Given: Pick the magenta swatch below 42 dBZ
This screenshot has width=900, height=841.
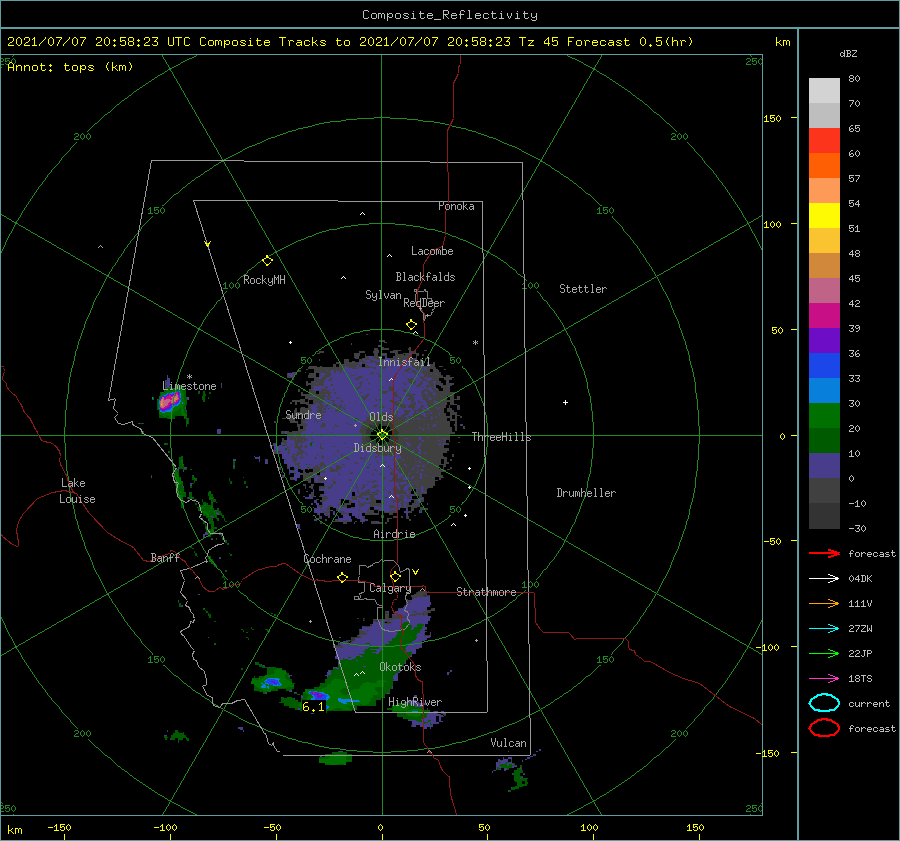Looking at the screenshot, I should 824,315.
